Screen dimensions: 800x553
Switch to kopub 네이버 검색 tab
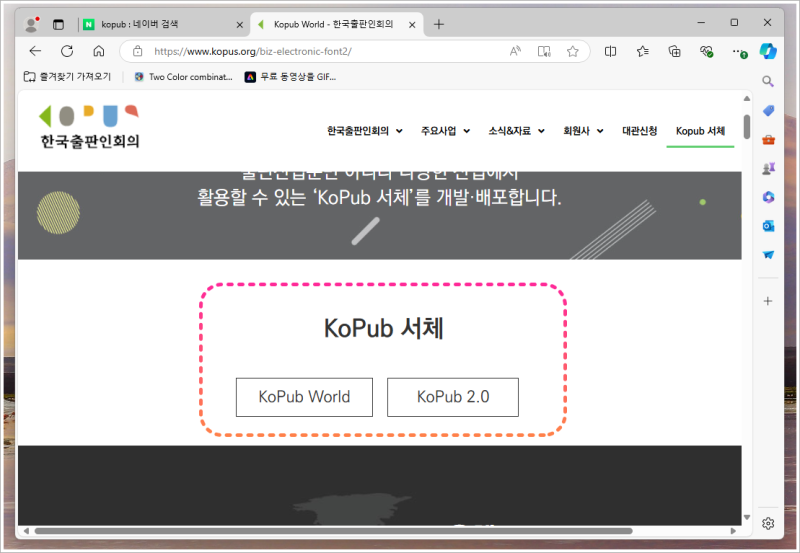pos(139,24)
